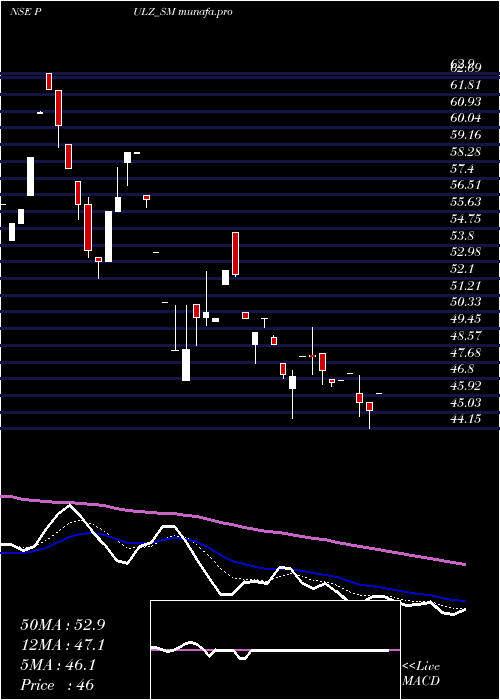
Task: Click the Price : 46 label
Action: pos(58,685)
